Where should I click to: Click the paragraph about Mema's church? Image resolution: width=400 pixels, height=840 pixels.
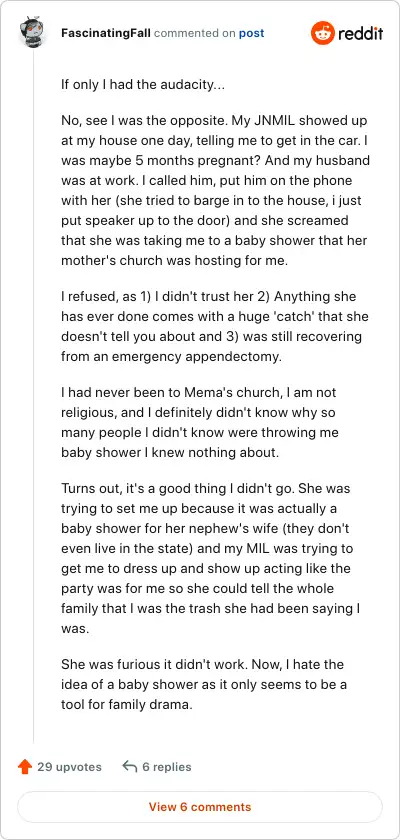tap(200, 423)
